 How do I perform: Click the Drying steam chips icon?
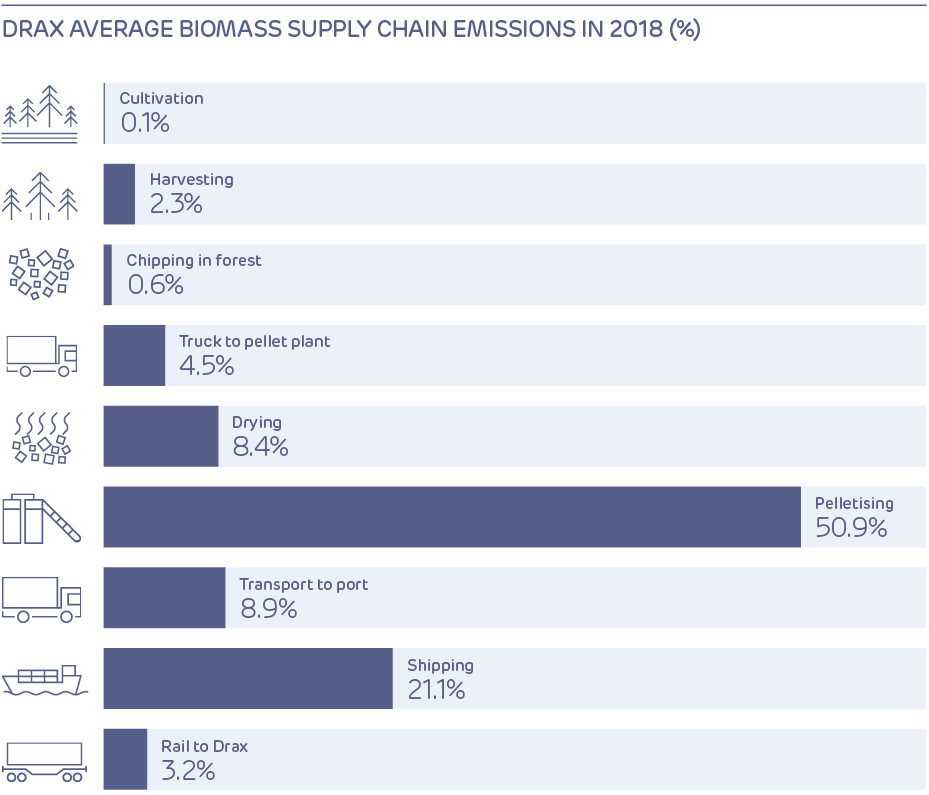41,437
